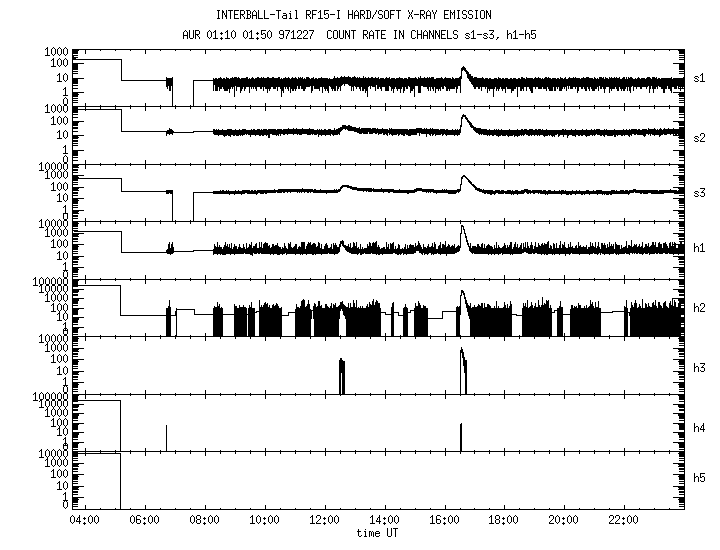The image size is (720, 550).
Task: Select the 20:00 time axis label
Action: pos(563,520)
